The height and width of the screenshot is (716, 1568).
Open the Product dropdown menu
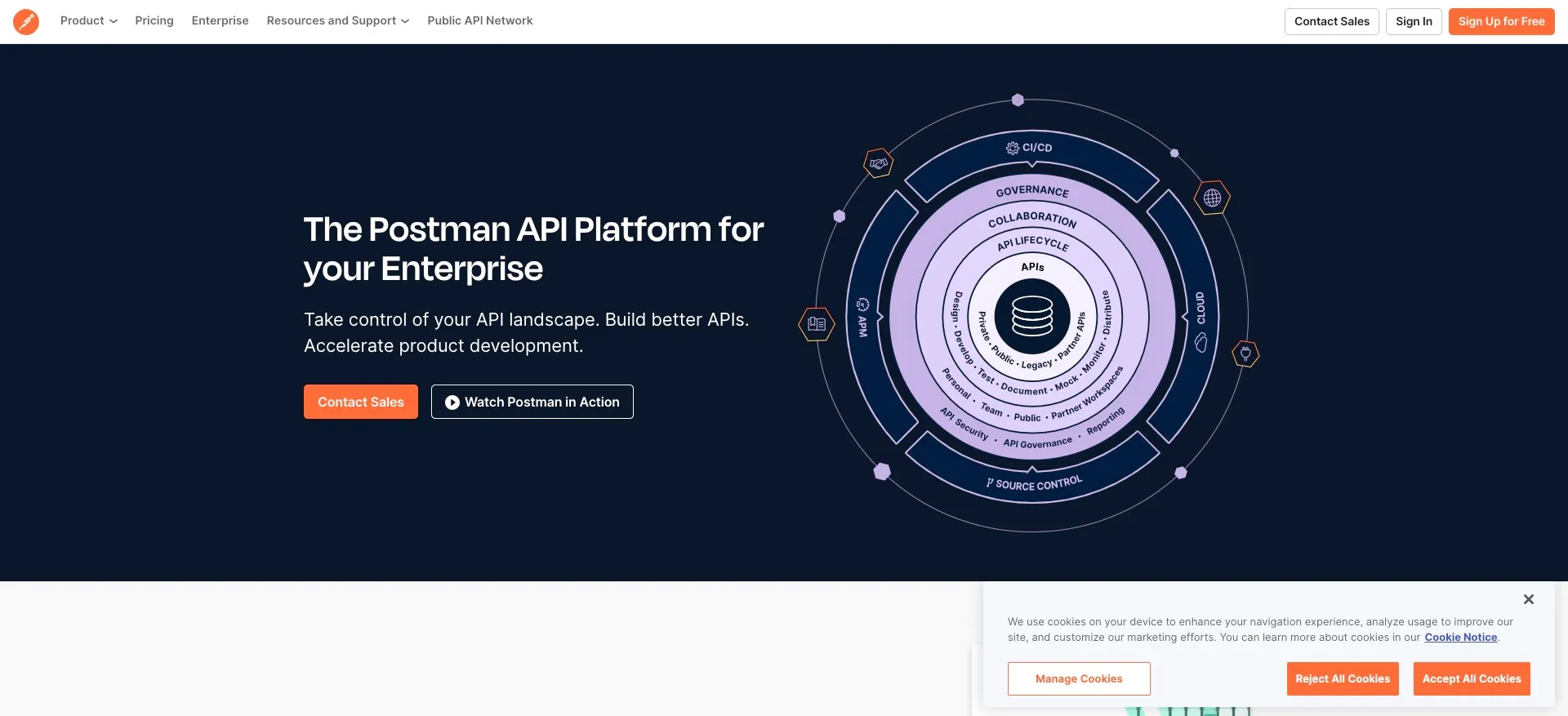88,20
